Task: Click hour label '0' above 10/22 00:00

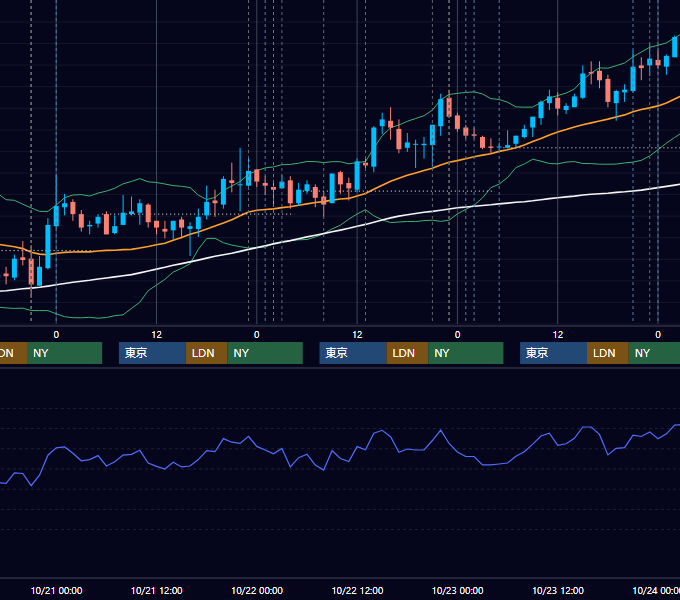Action: 257,335
